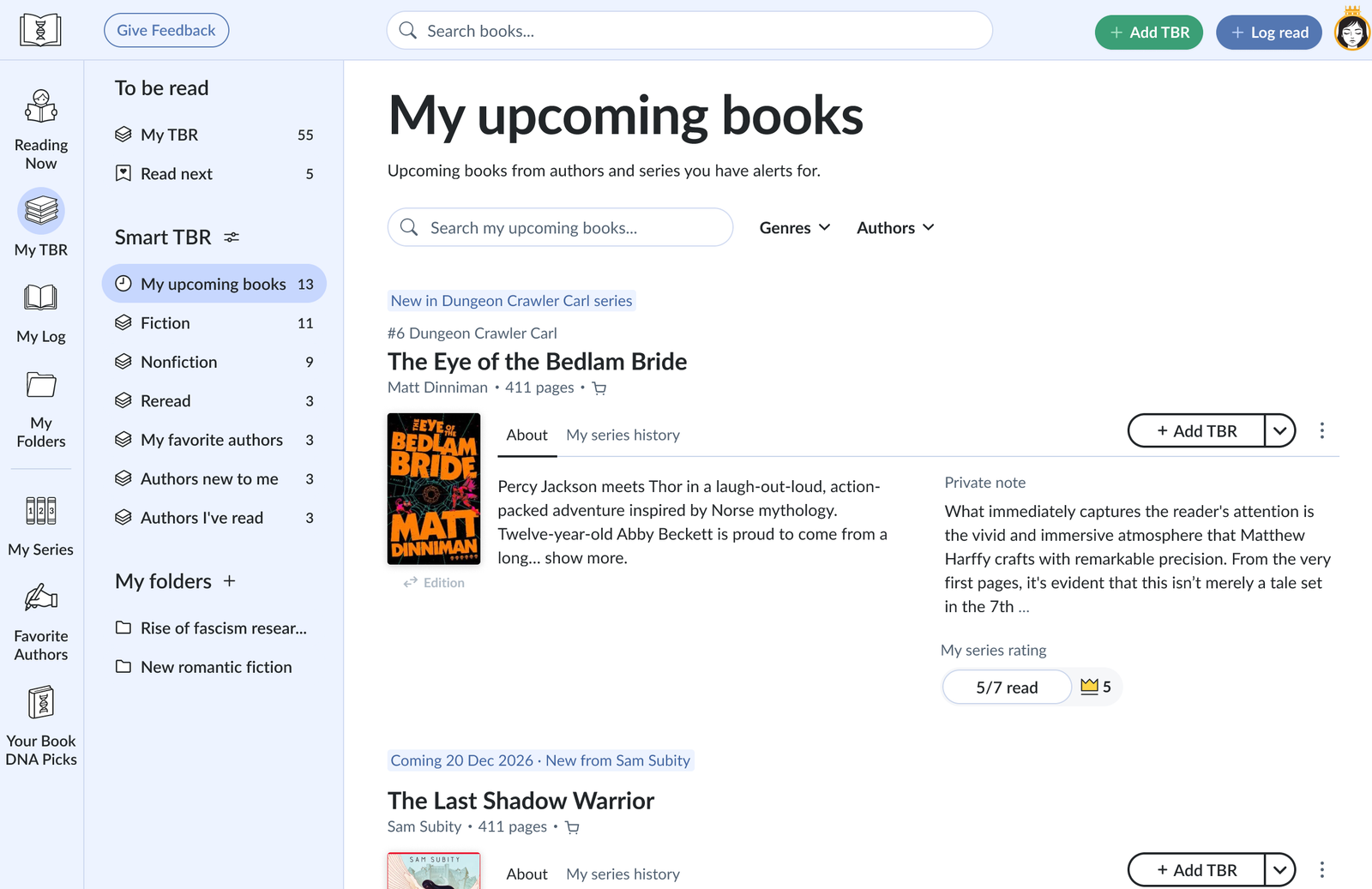Screen dimensions: 1372x889
Task: Open more options for Last Shadow Warrior
Action: (x=1321, y=869)
